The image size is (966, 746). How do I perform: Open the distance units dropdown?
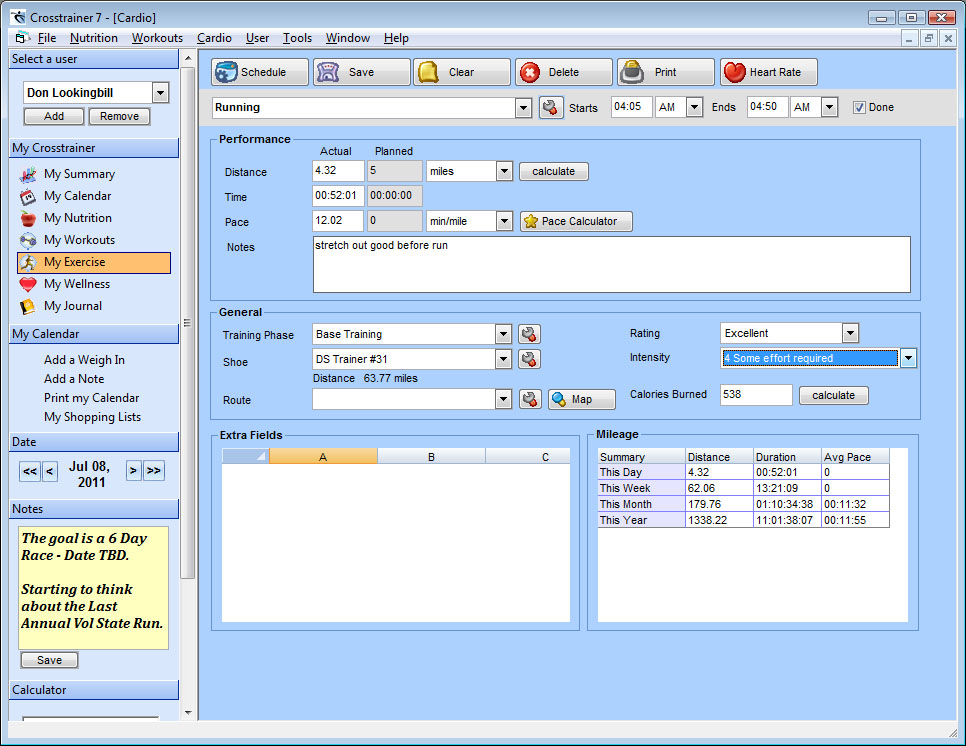tap(504, 171)
